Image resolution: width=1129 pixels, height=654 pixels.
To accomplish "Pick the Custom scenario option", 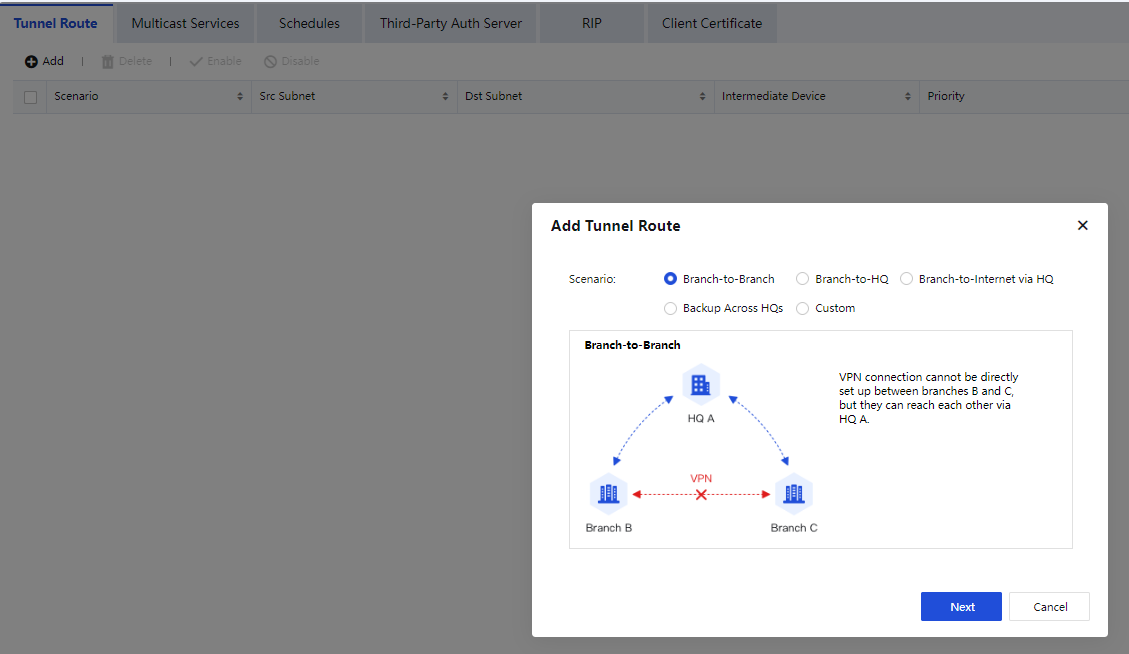I will point(802,308).
